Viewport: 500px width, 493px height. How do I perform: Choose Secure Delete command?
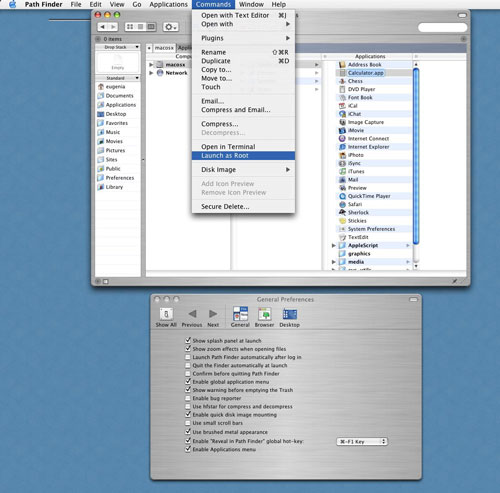tap(243, 207)
